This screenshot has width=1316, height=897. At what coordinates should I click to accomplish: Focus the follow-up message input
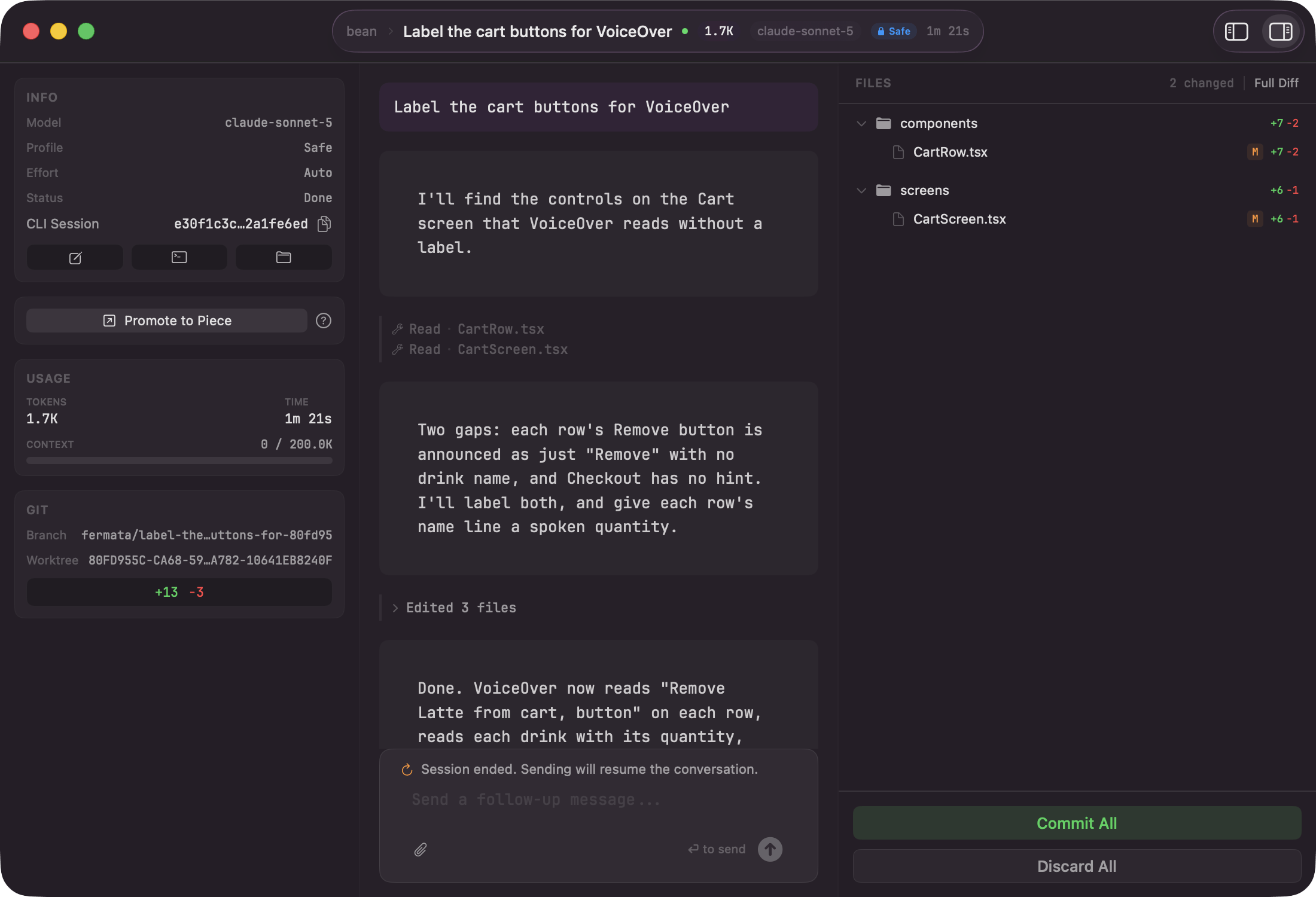click(598, 800)
